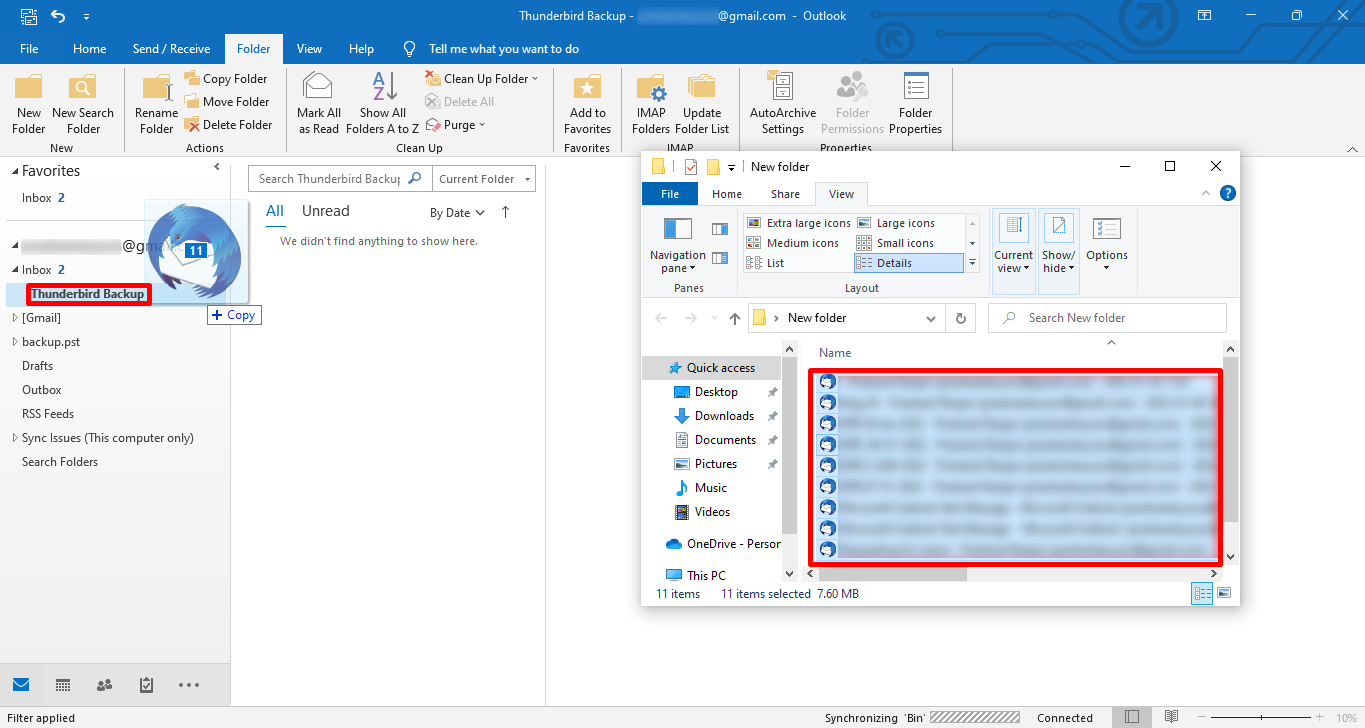Open the Current Folder scope dropdown
Viewport: 1365px width, 728px height.
pos(484,179)
